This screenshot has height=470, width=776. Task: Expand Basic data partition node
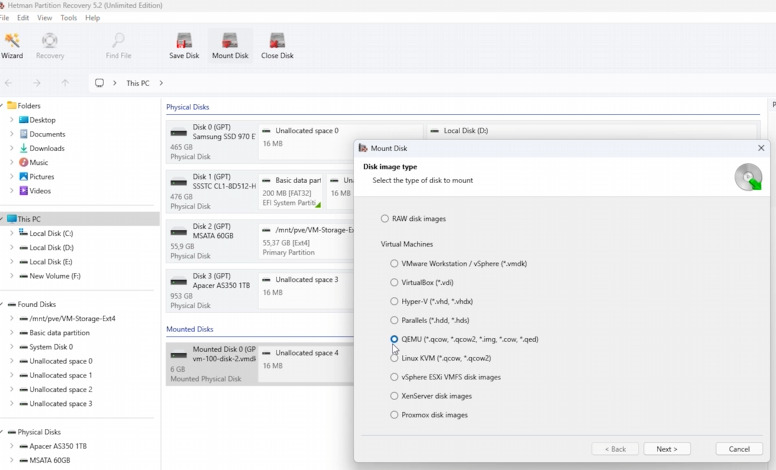pyautogui.click(x=11, y=333)
